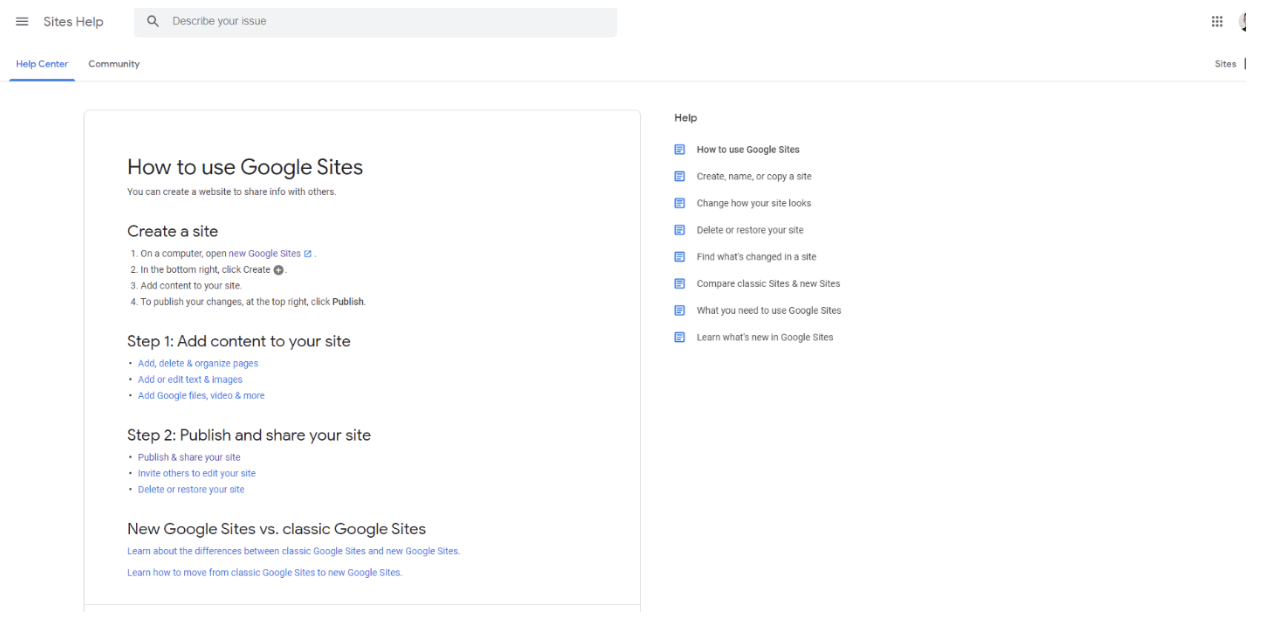Image resolution: width=1278 pixels, height=626 pixels.
Task: Click the bold Publish word in step 4
Action: click(348, 302)
